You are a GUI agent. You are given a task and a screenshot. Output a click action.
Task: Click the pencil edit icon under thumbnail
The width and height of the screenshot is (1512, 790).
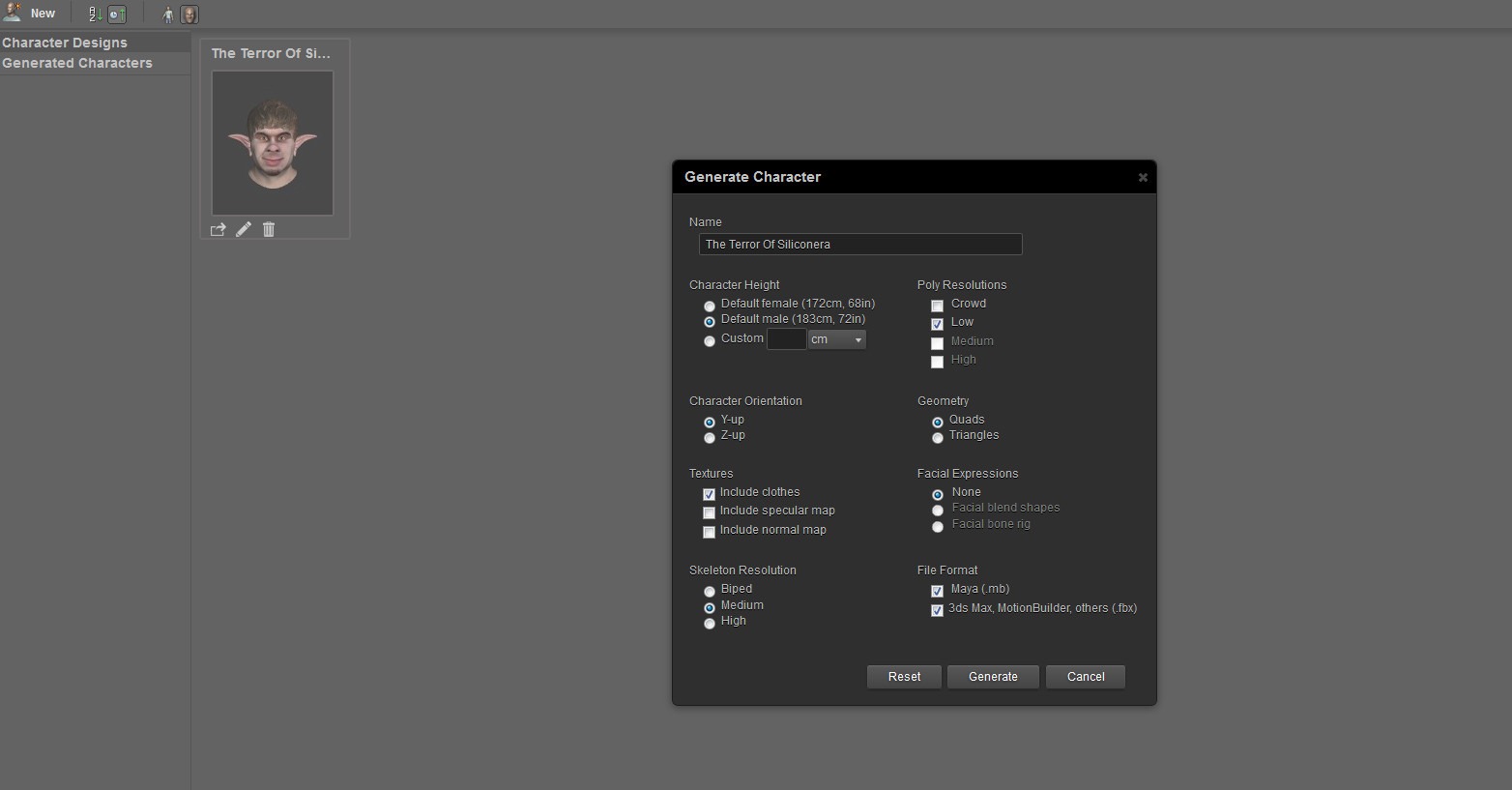point(244,229)
